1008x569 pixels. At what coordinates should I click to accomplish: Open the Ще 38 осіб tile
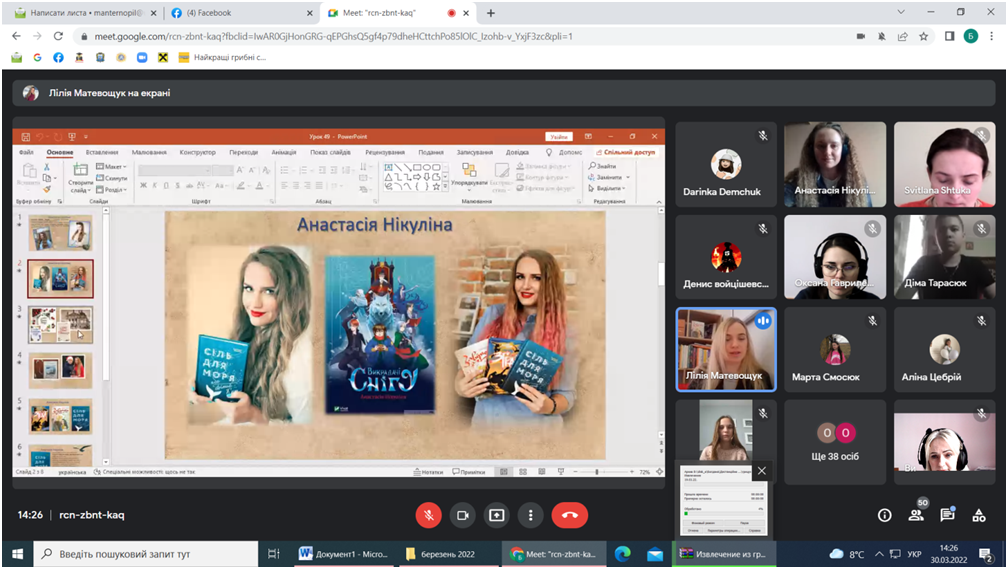835,442
